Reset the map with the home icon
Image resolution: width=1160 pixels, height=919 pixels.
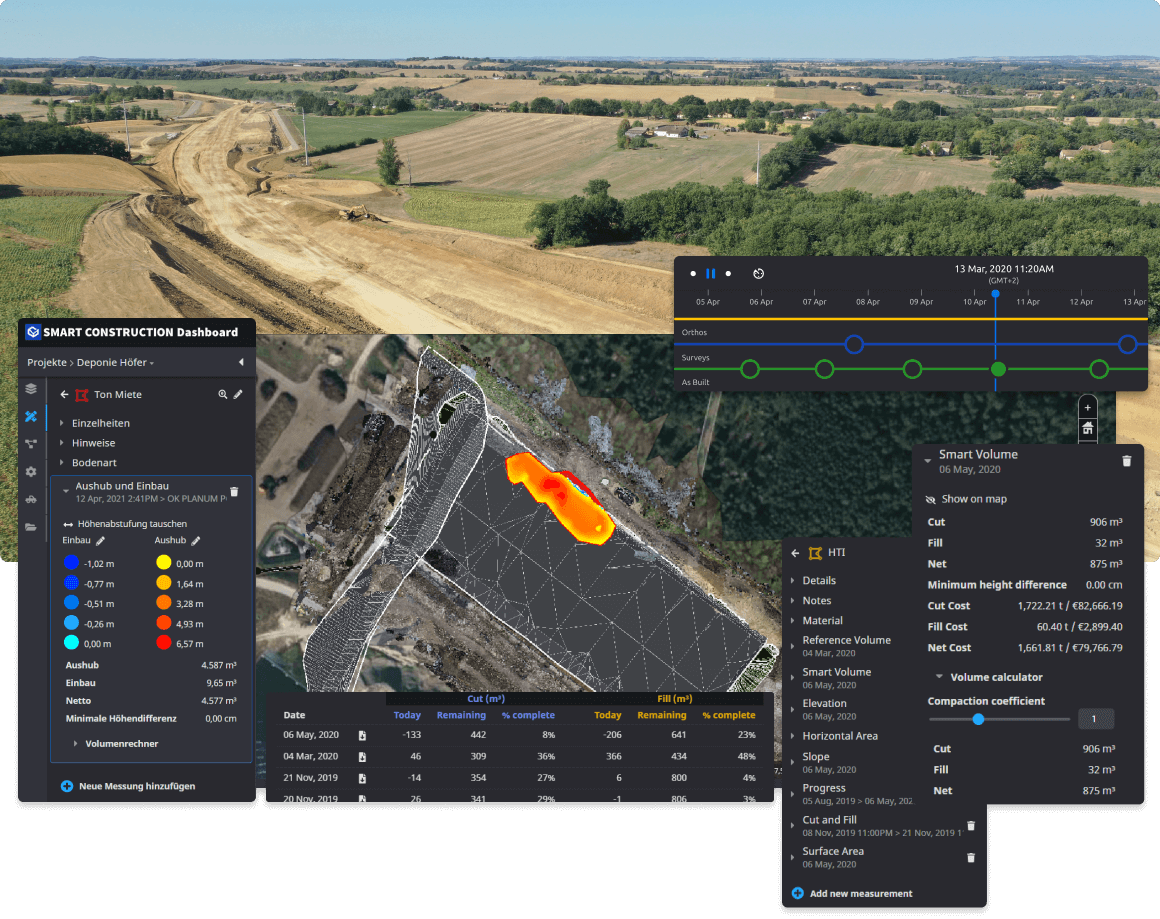pyautogui.click(x=1088, y=428)
